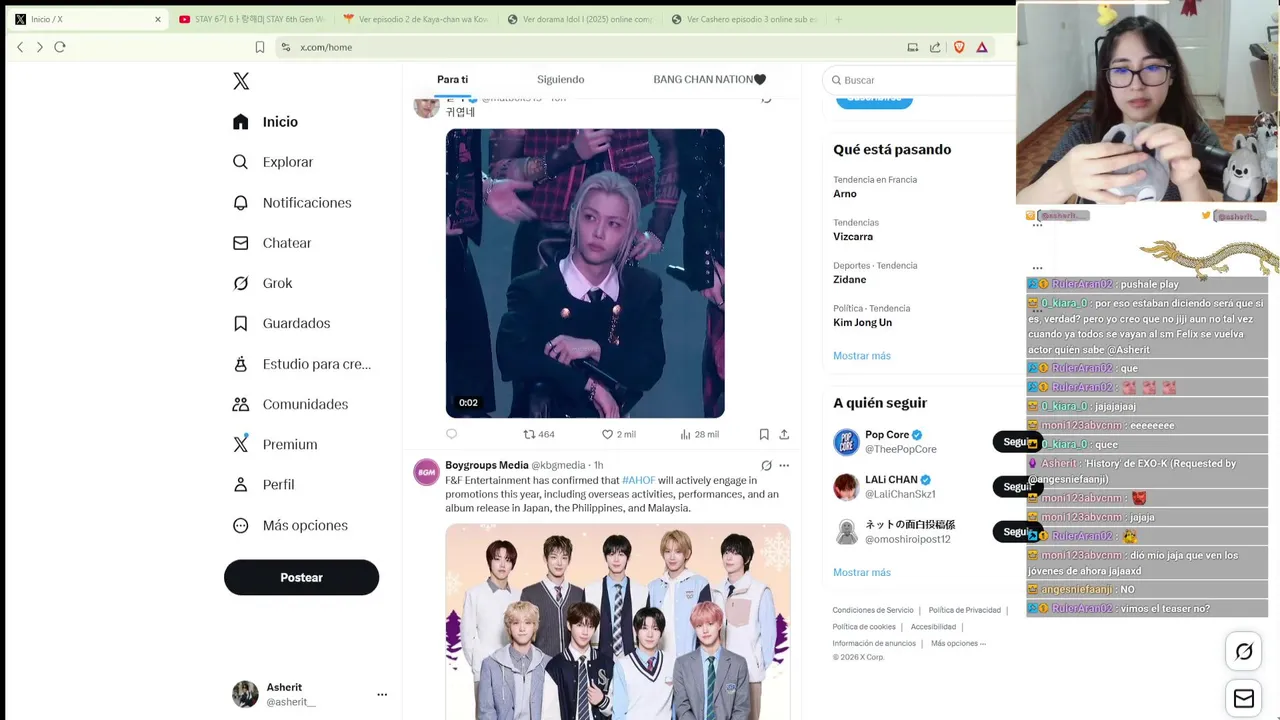Switch to the Siguiendo tab
The height and width of the screenshot is (720, 1280).
tap(560, 79)
